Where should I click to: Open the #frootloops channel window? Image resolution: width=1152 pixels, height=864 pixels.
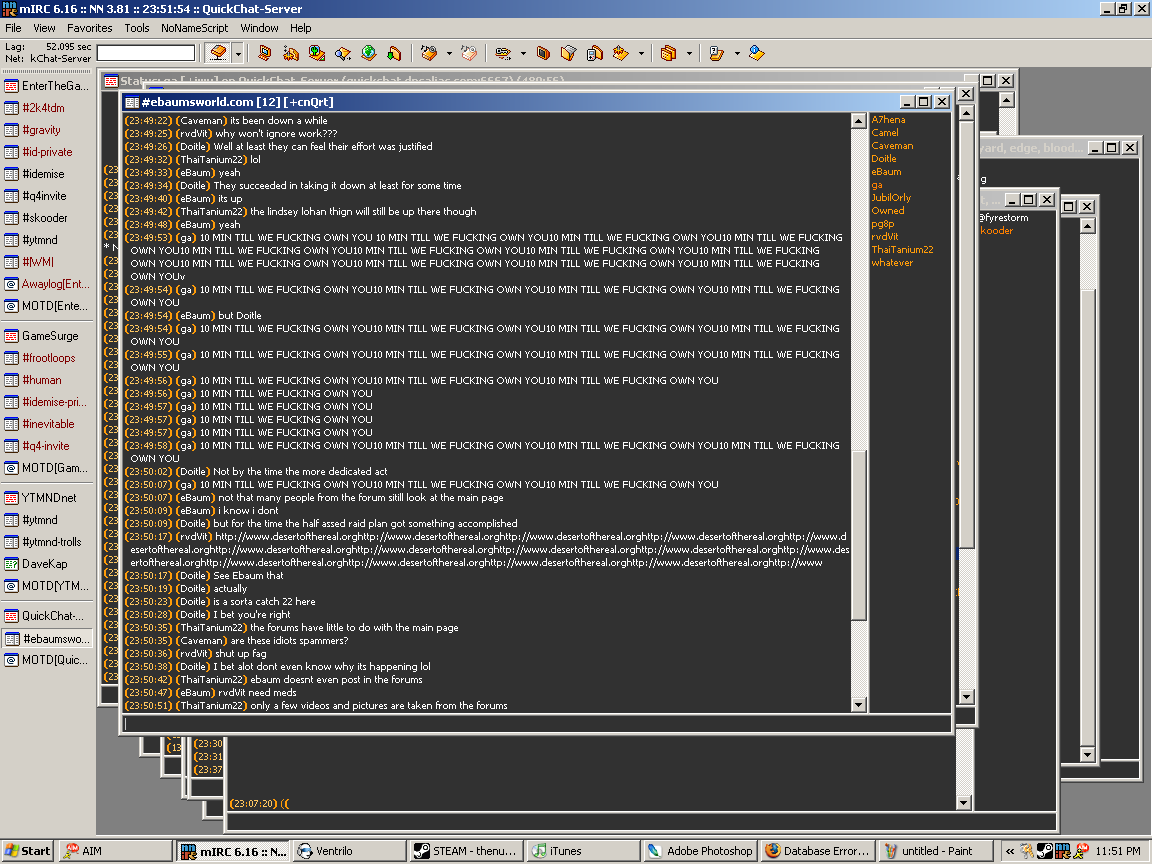click(x=48, y=358)
